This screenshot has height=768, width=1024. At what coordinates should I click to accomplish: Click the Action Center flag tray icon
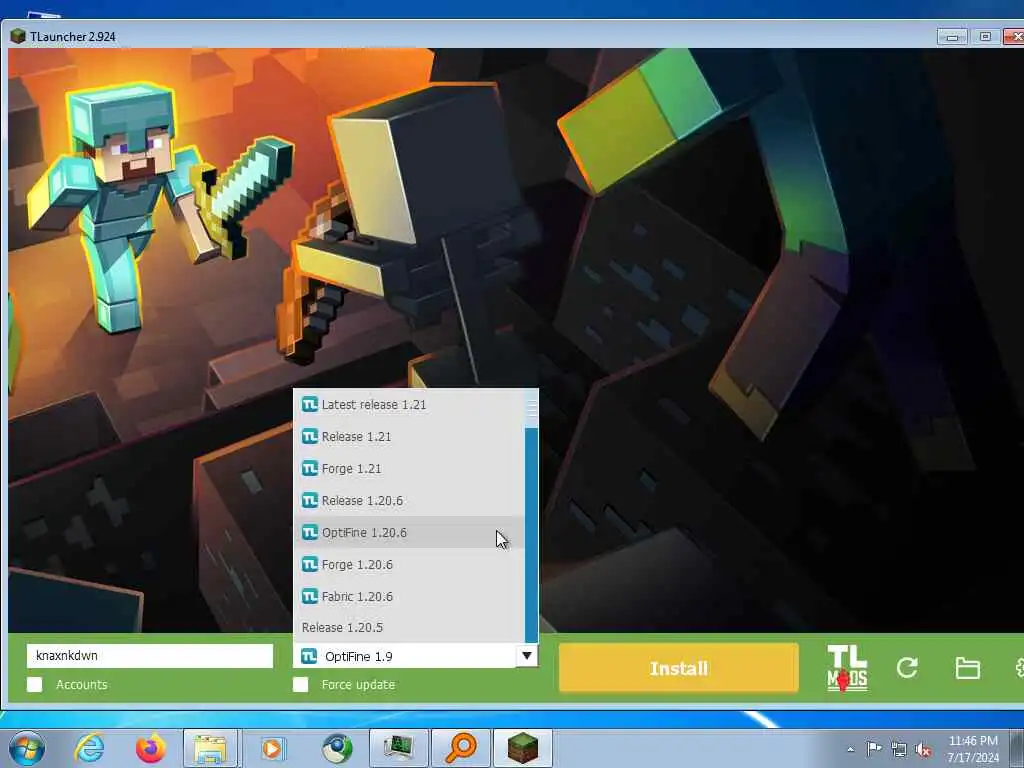tap(874, 748)
